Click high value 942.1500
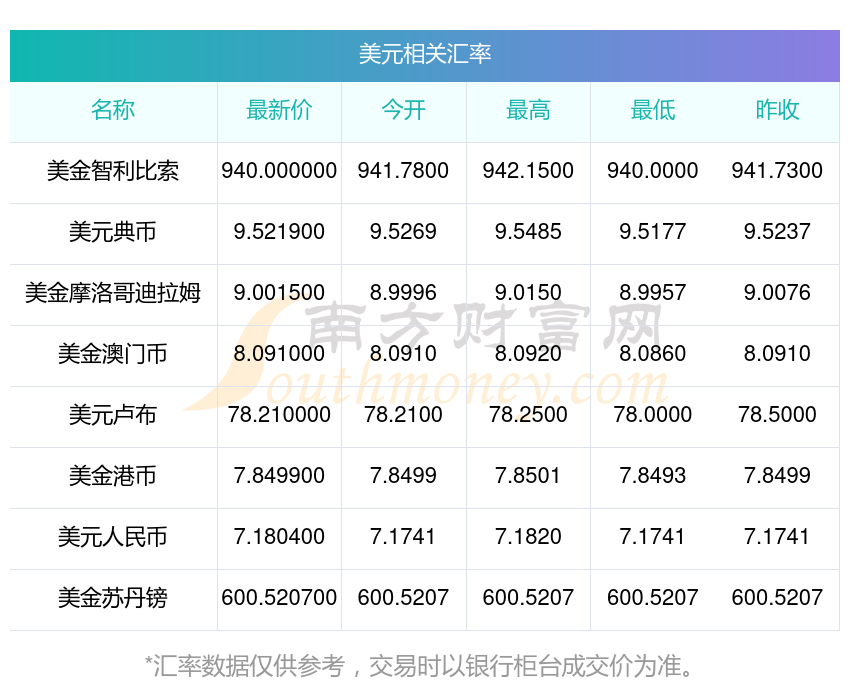The image size is (850, 698). point(528,171)
